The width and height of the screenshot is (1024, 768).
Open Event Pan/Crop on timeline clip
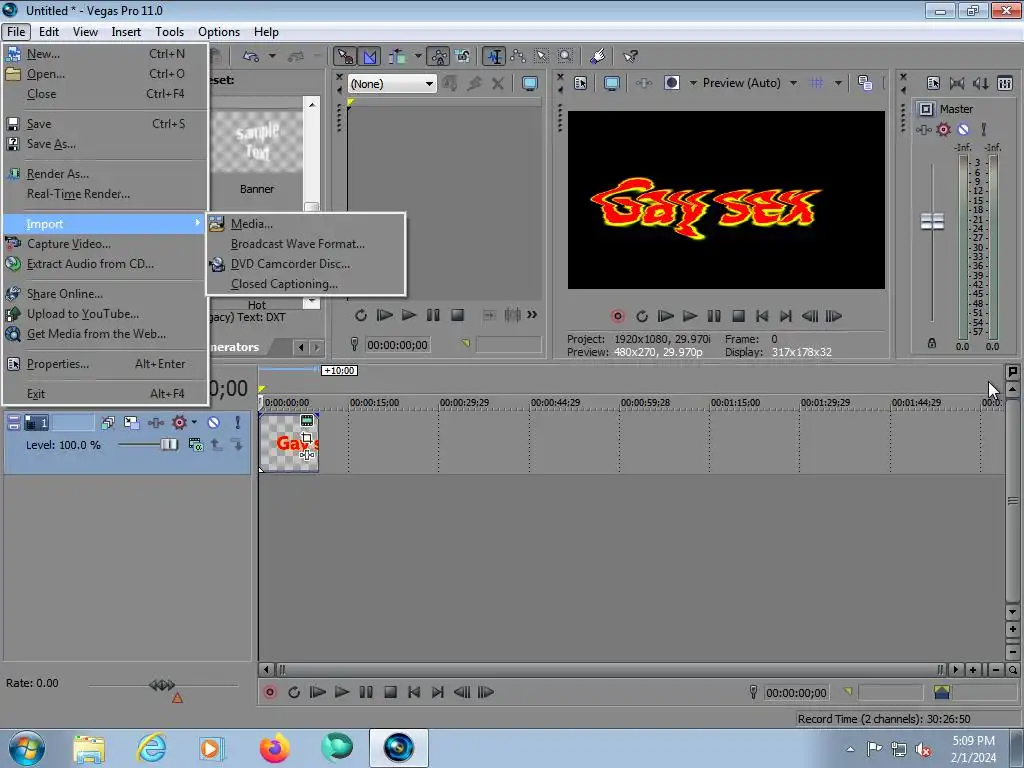(x=306, y=438)
